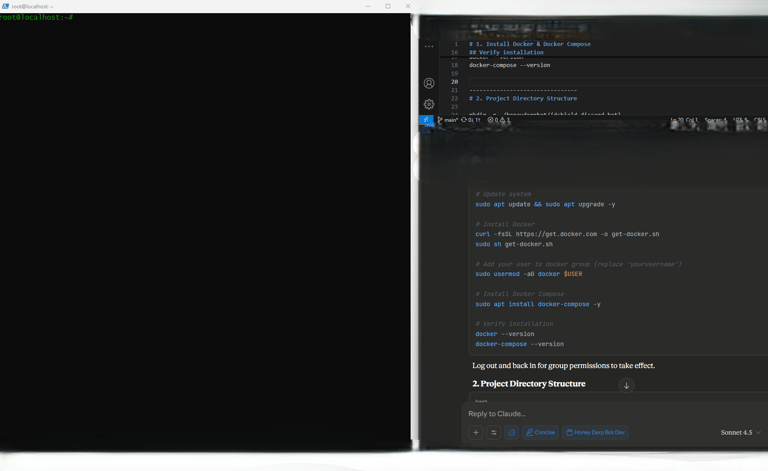Open the search and tools sliders button
The width and height of the screenshot is (768, 471).
pyautogui.click(x=494, y=432)
